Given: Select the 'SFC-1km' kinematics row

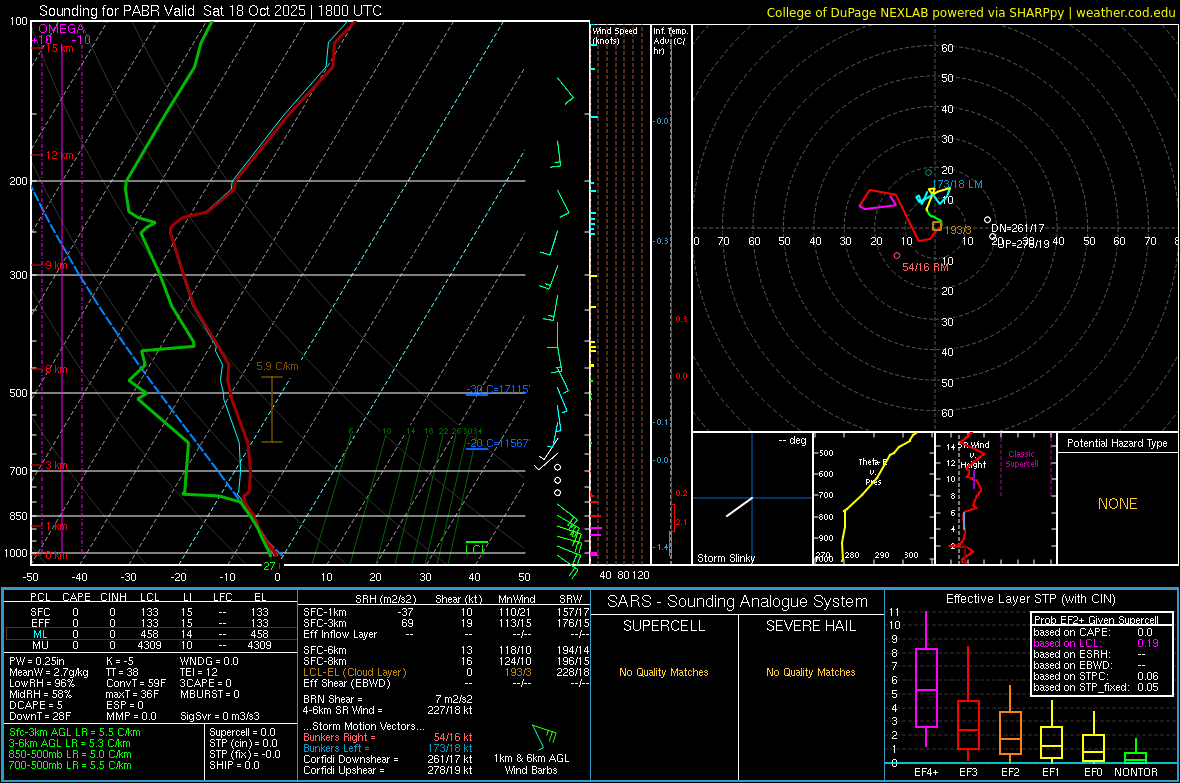Looking at the screenshot, I should coord(447,612).
